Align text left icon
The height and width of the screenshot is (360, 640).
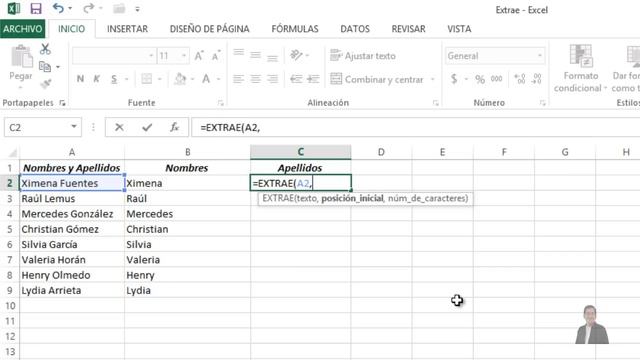click(x=239, y=79)
